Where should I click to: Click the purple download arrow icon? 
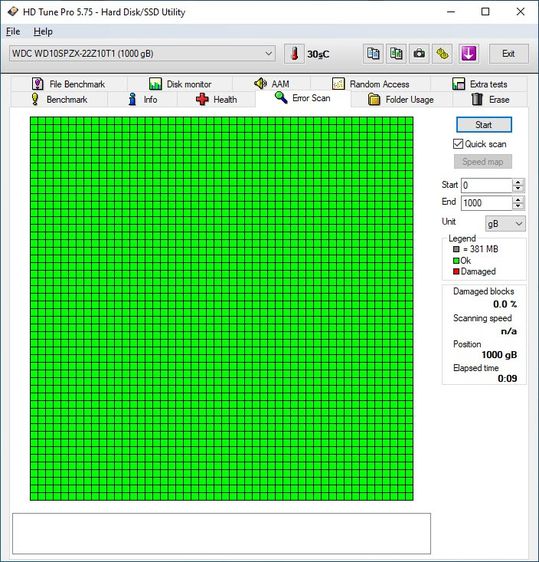[468, 54]
